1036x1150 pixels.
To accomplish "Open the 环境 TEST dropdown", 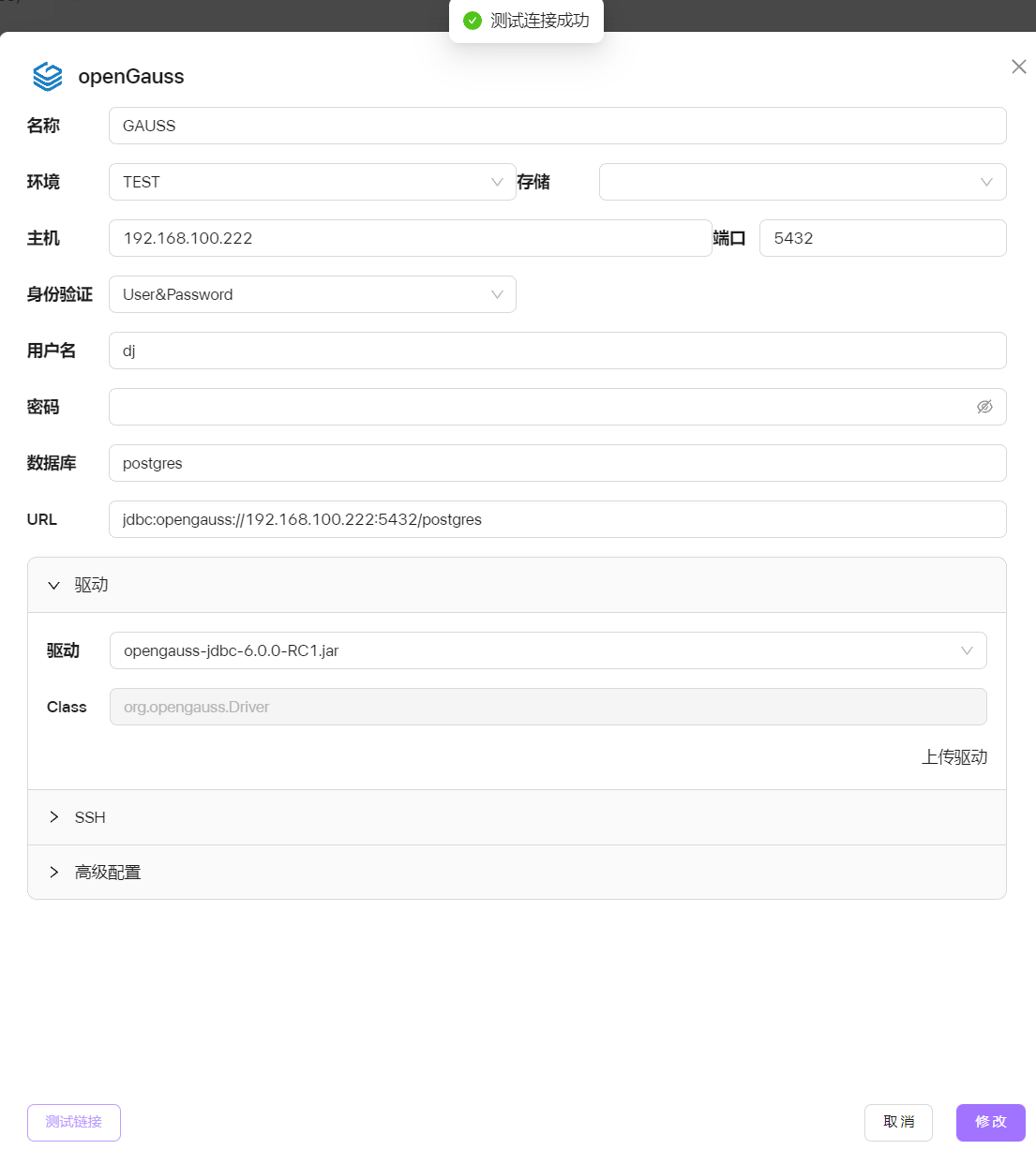I will click(312, 182).
